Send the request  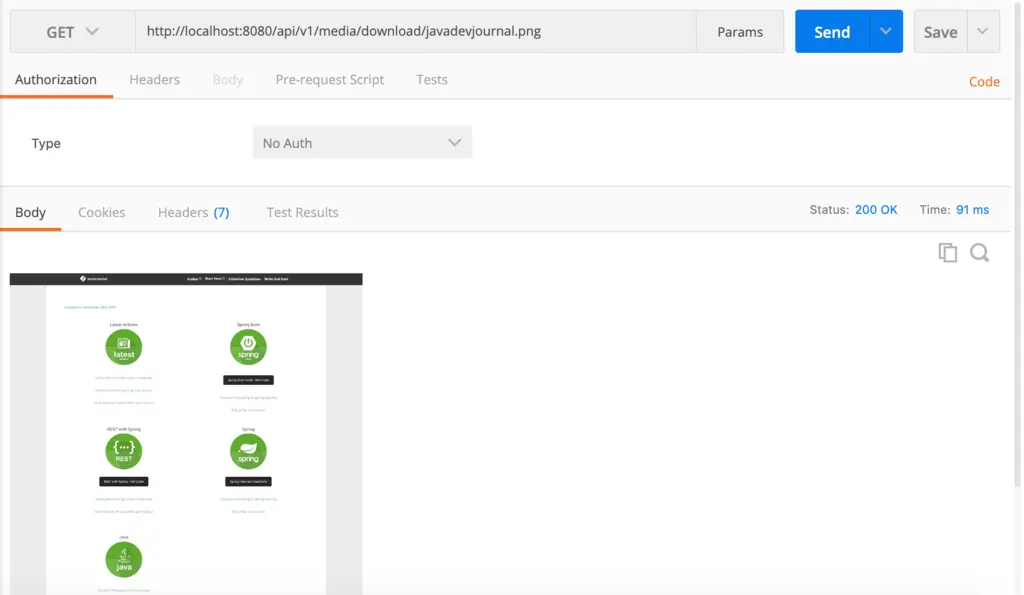click(832, 31)
